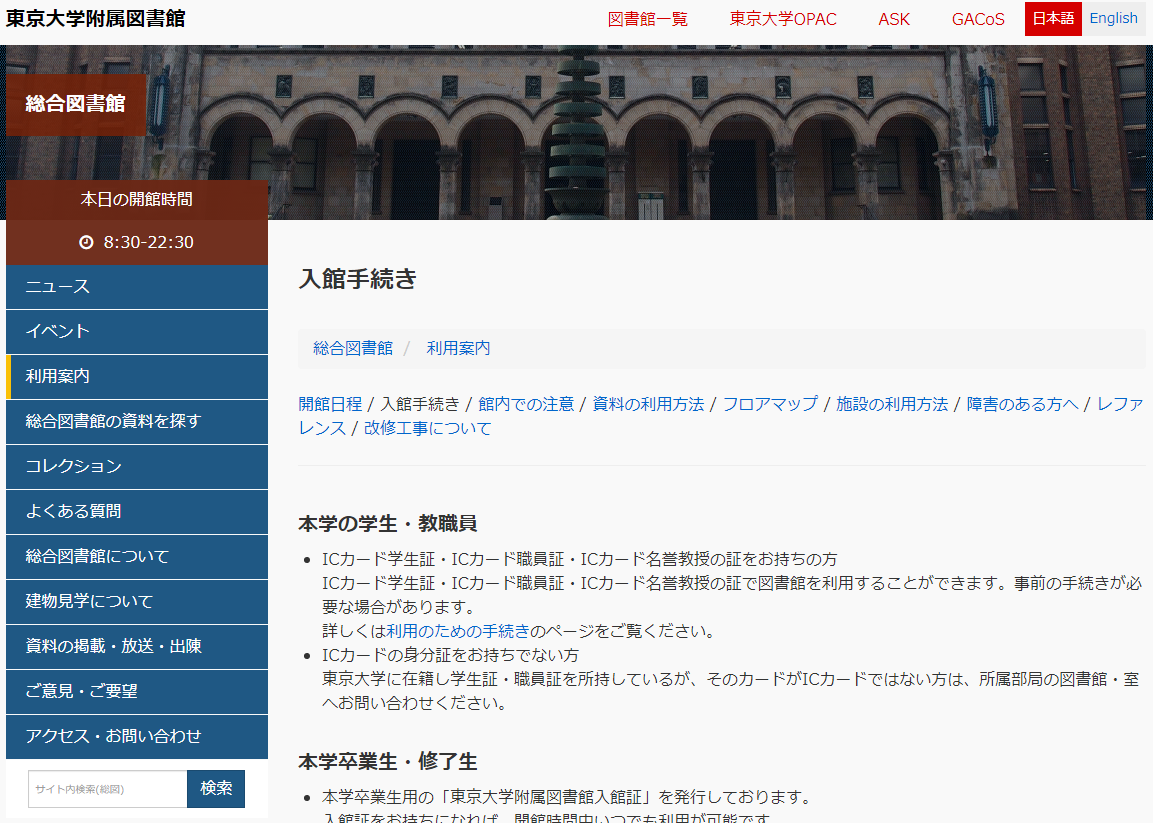Switch language to English
Image resolution: width=1153 pixels, height=823 pixels.
click(1113, 18)
